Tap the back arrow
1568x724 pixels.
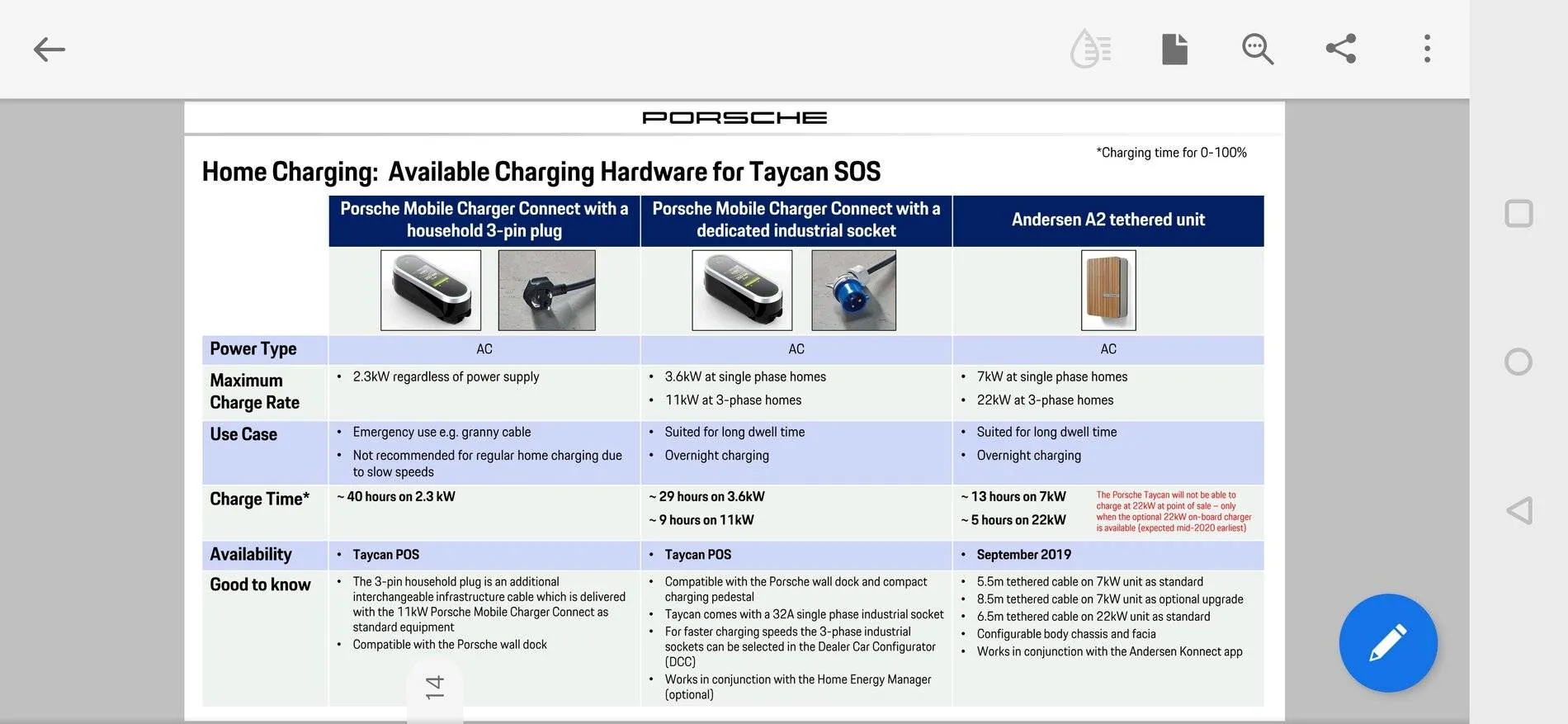pyautogui.click(x=49, y=50)
